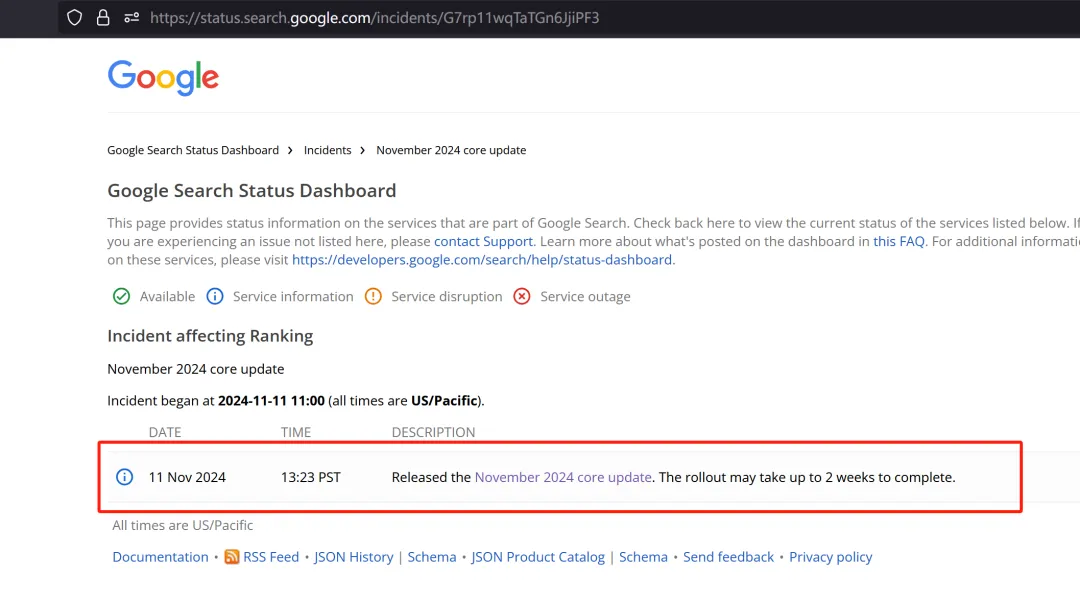This screenshot has height=601, width=1080.
Task: Click the Google logo
Action: tap(163, 77)
